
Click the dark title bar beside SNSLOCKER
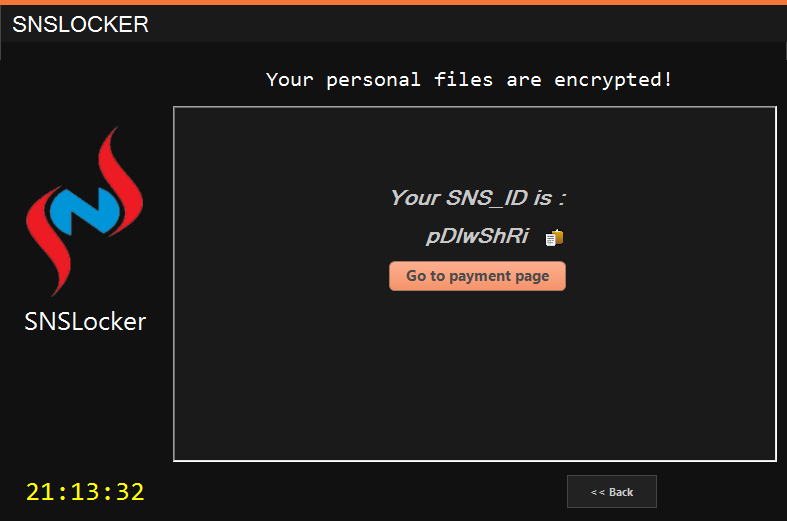tap(467, 24)
